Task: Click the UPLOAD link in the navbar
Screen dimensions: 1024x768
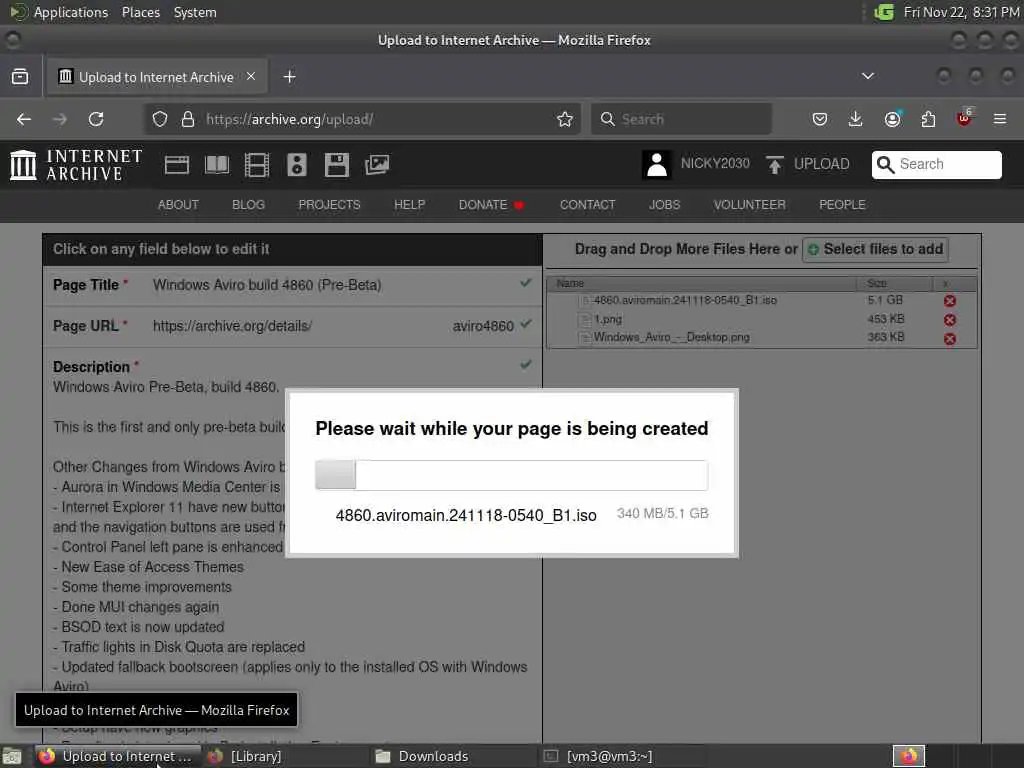Action: click(x=822, y=164)
